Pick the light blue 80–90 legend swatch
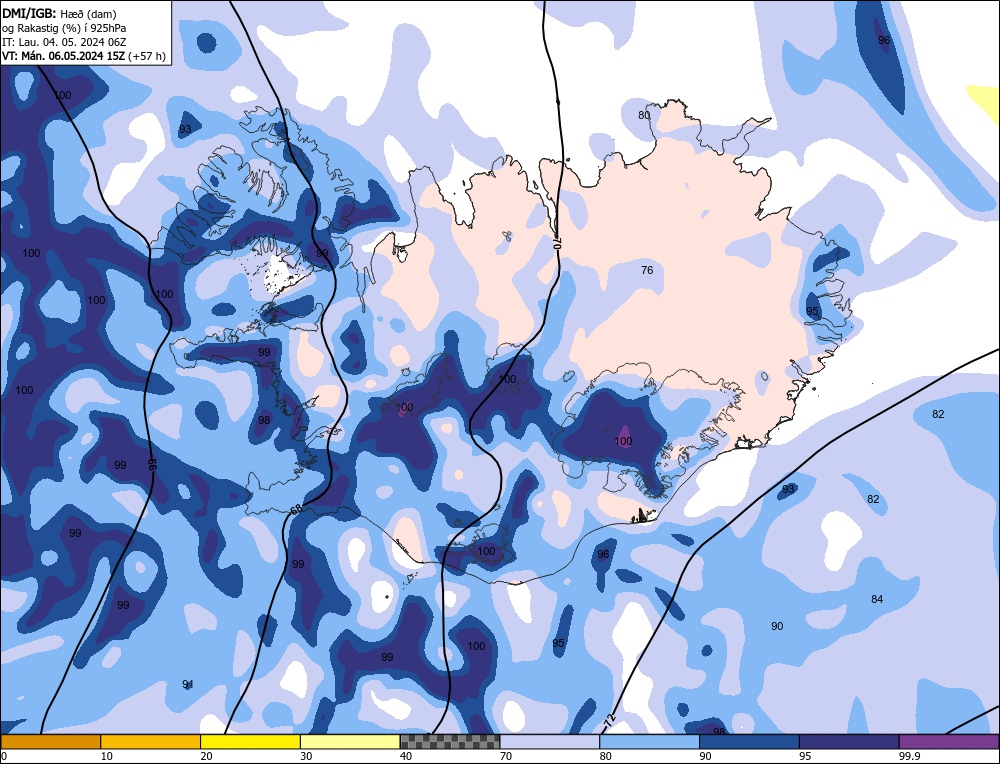Screen dimensions: 1000x764 click(x=649, y=742)
